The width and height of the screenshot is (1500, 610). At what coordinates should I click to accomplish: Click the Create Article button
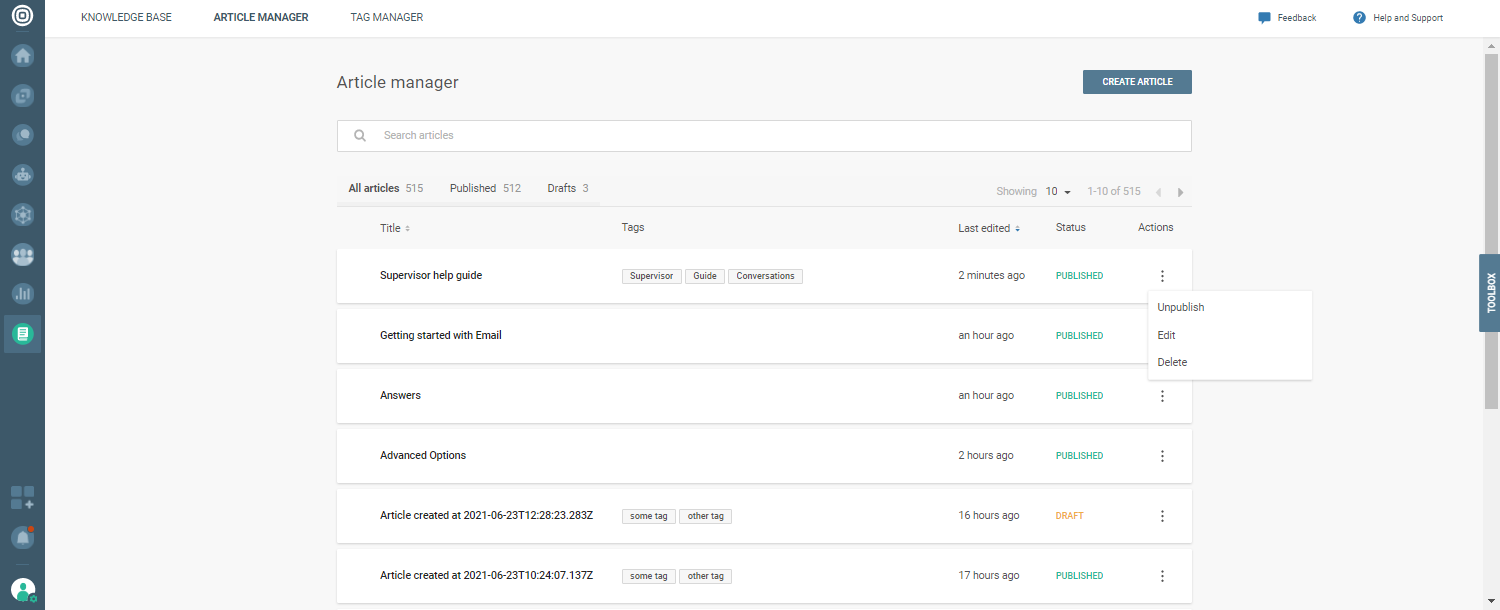pos(1137,82)
